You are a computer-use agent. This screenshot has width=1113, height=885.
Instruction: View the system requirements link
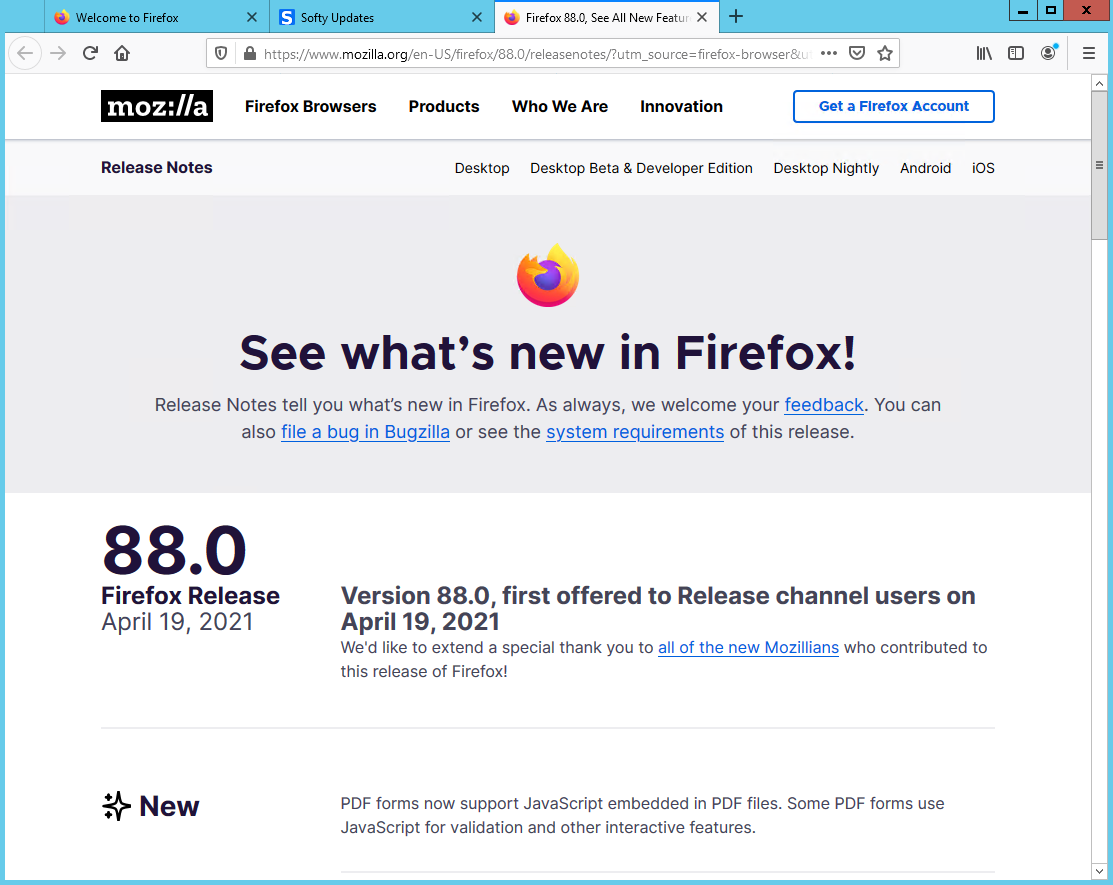coord(635,432)
